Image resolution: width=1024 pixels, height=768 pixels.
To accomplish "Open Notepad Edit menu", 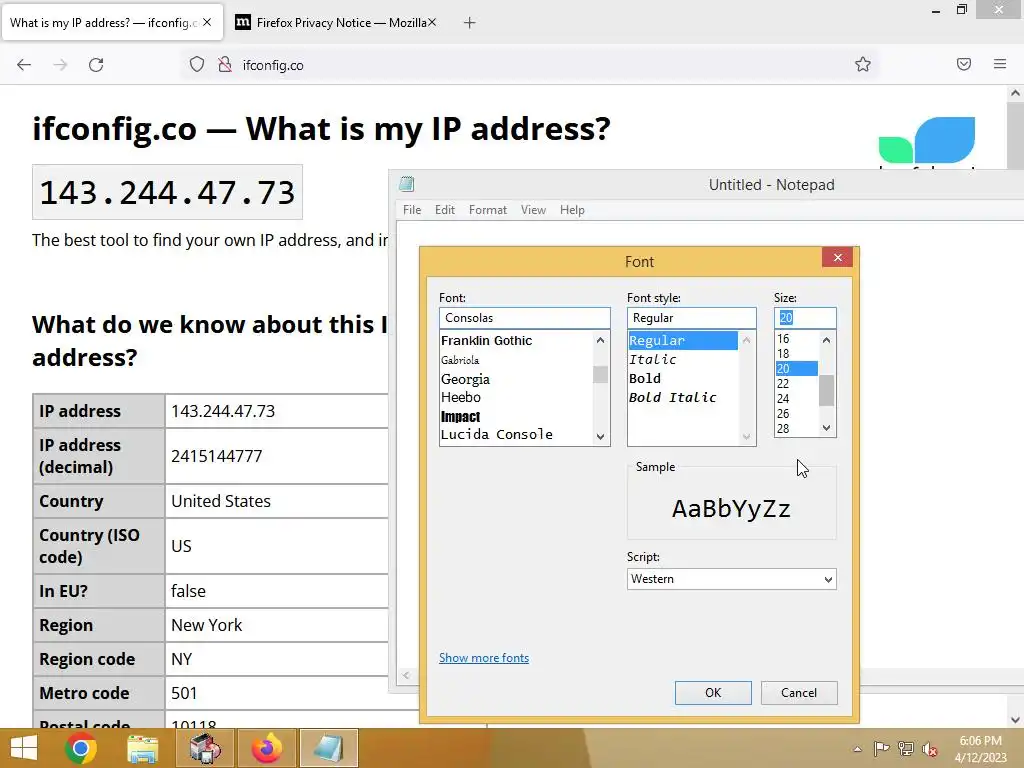I will pyautogui.click(x=445, y=210).
